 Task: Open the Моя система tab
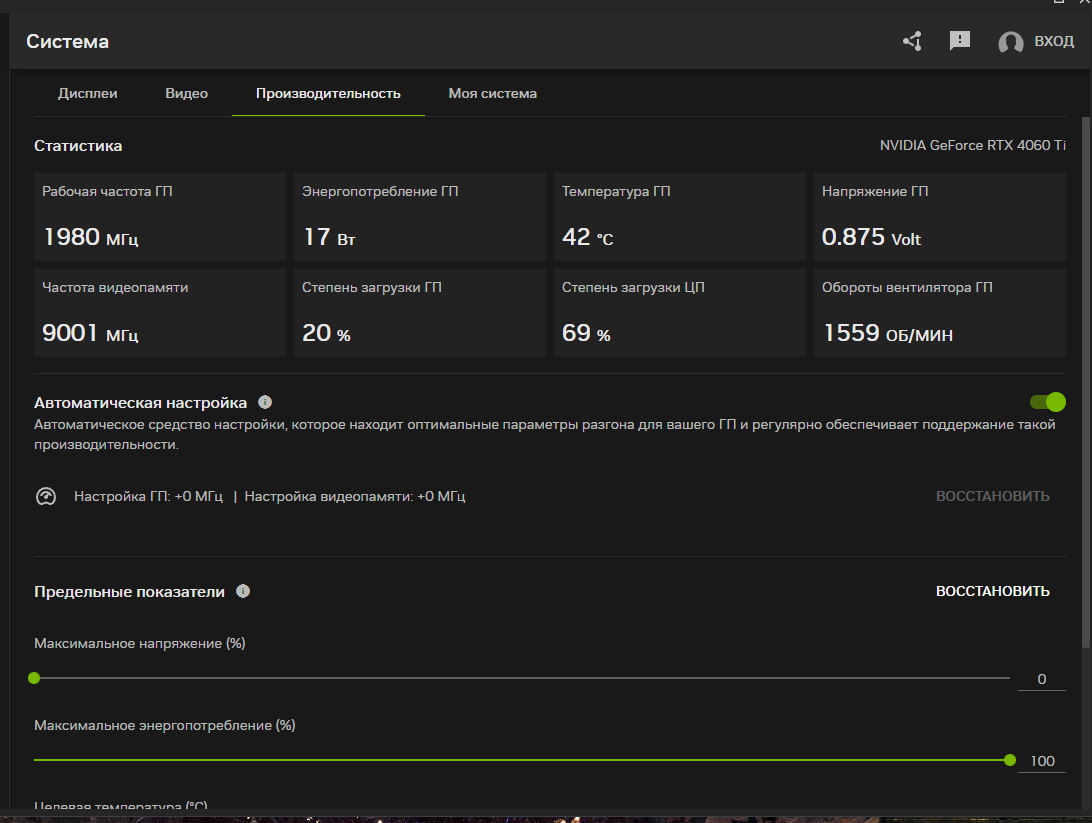[x=492, y=93]
